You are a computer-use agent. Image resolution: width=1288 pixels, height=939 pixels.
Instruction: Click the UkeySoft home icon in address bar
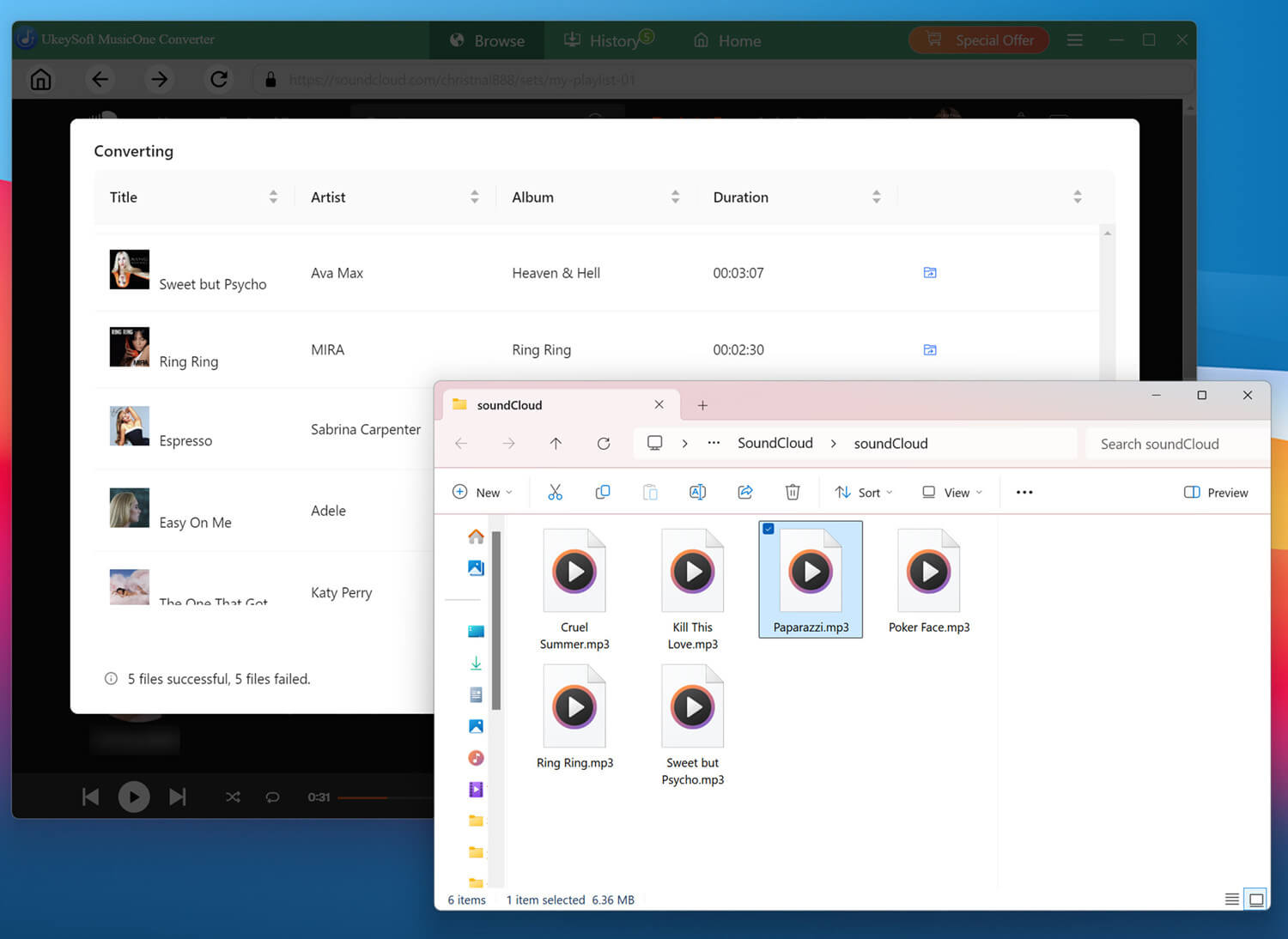point(40,80)
